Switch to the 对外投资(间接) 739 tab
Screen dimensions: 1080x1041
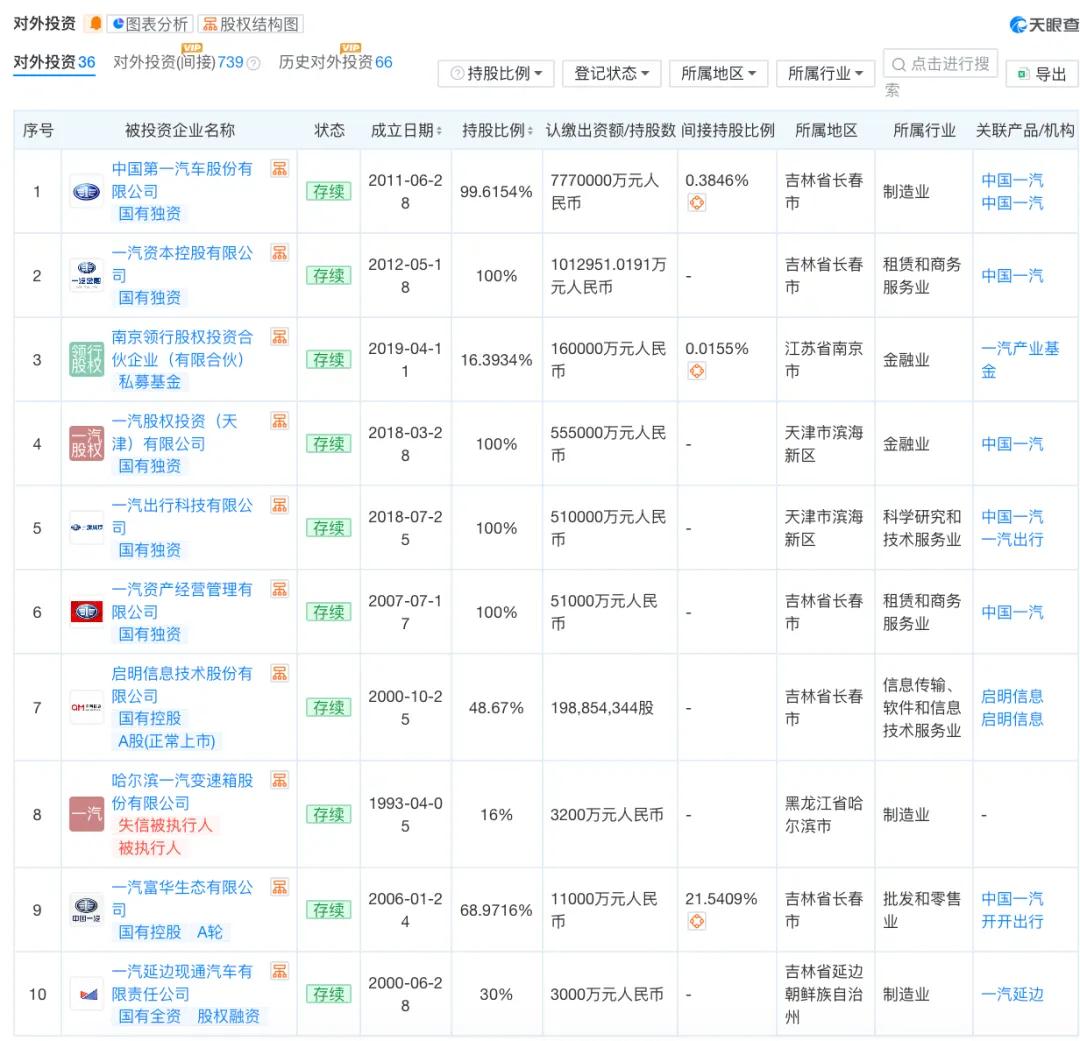[178, 62]
